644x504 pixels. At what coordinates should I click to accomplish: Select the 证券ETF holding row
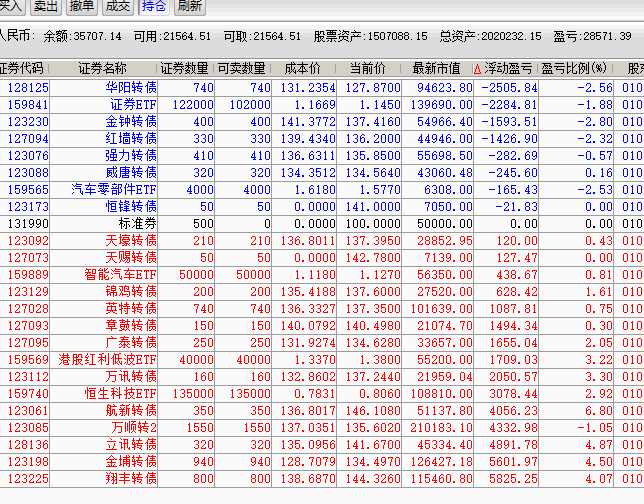pos(322,105)
